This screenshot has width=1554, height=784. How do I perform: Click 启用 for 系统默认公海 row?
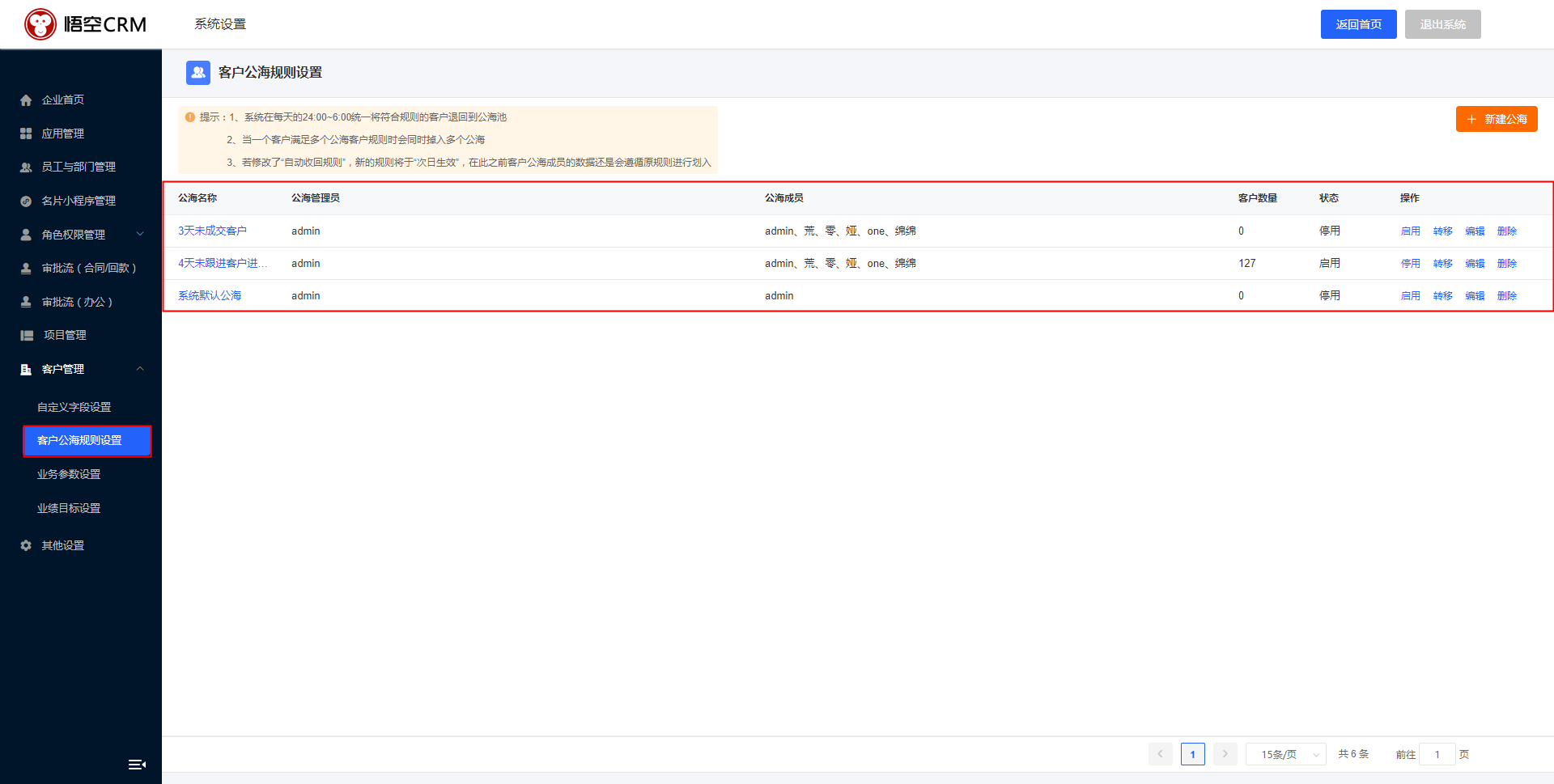point(1410,296)
